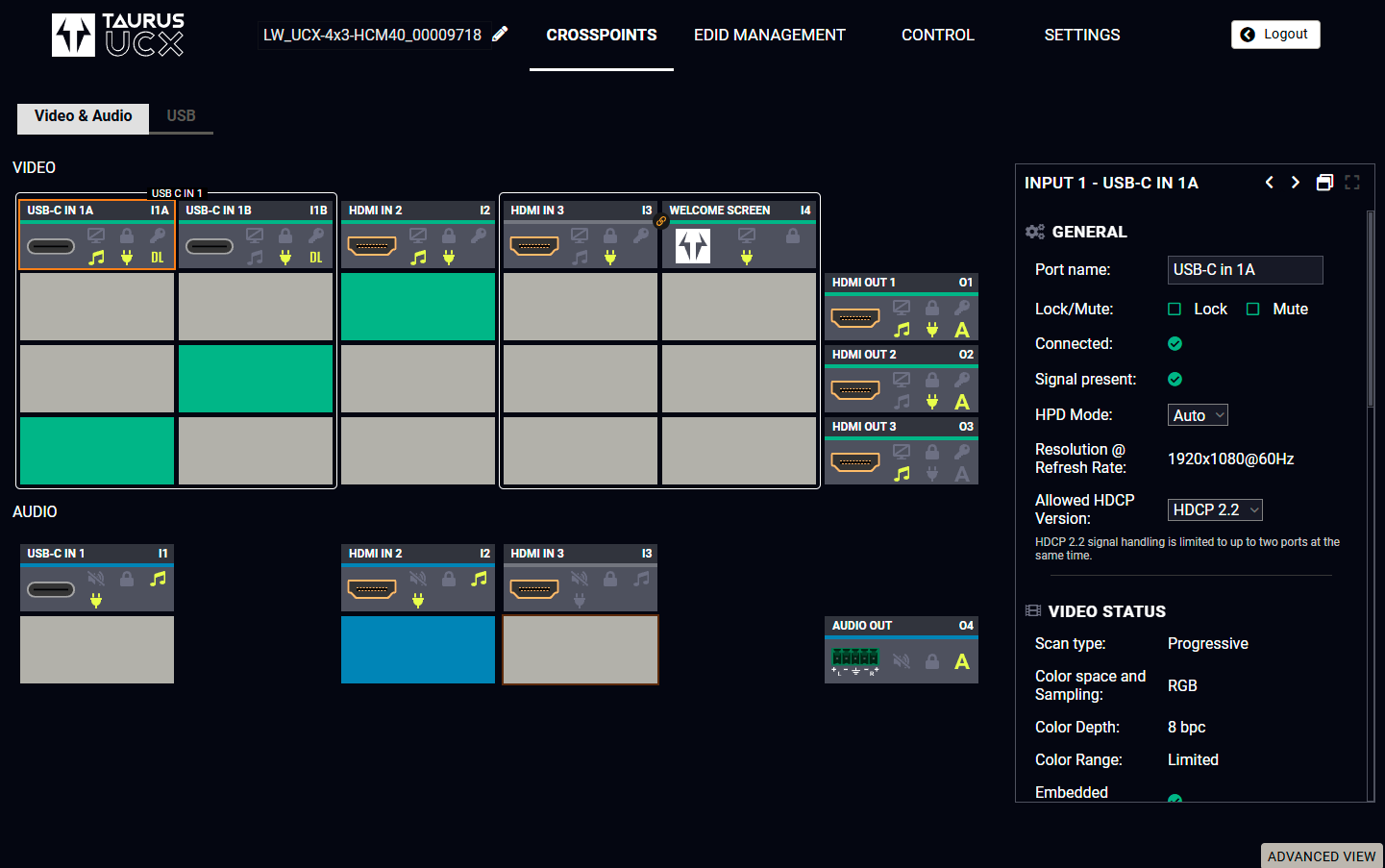Open the EDID MANAGEMENT tab
Screen dimensions: 1385x868
(x=769, y=35)
